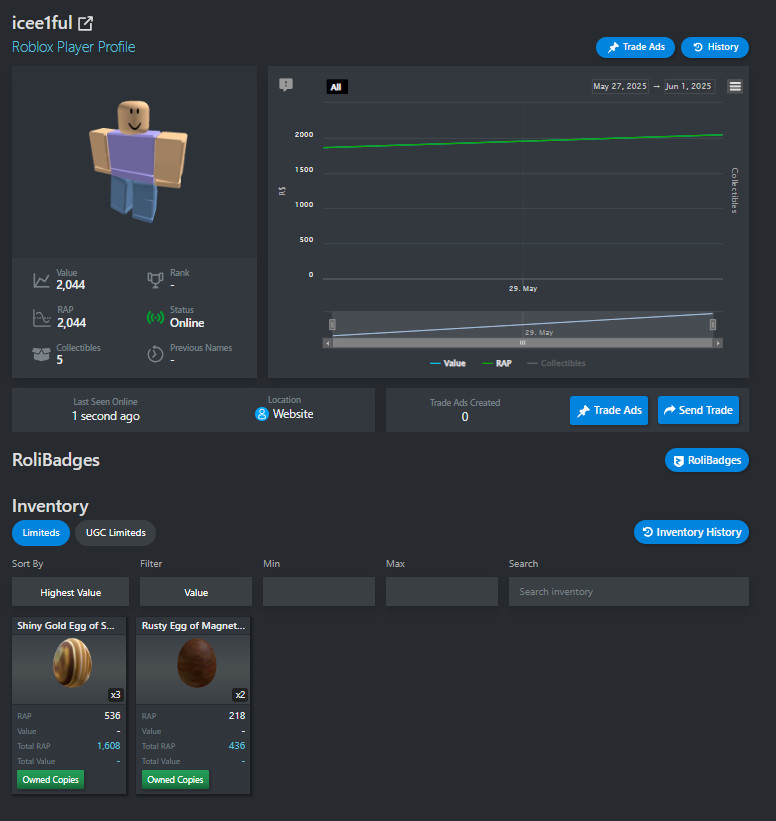Open the Filter Value dropdown
The image size is (776, 821).
(196, 592)
